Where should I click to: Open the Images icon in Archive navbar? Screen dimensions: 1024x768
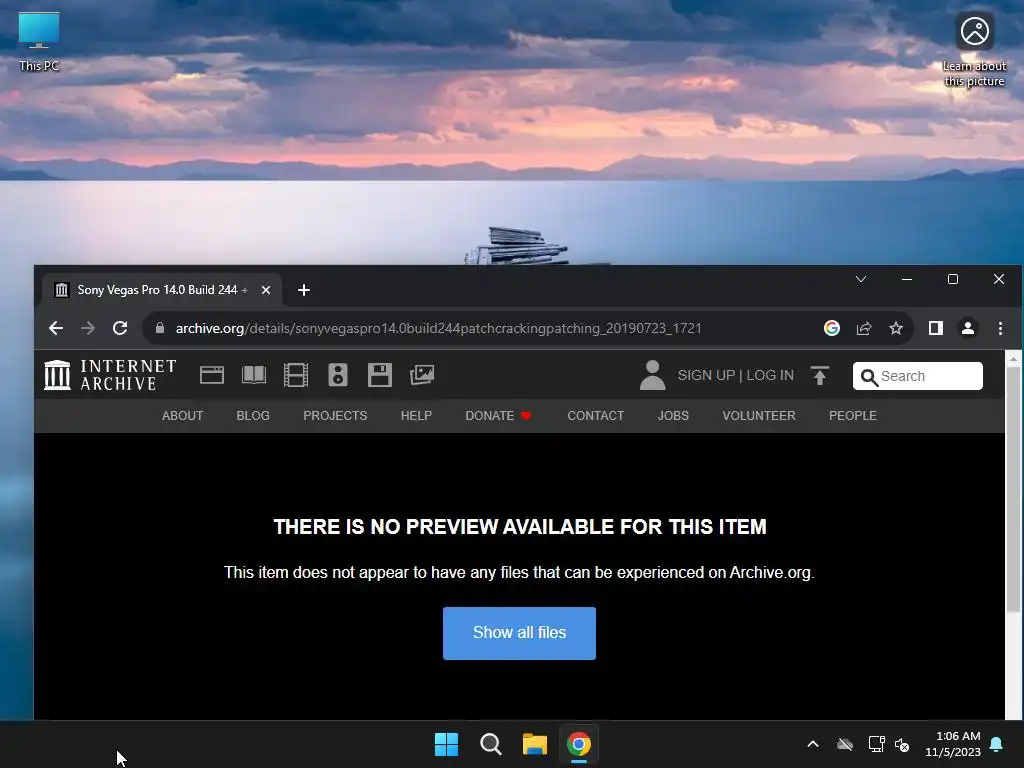422,375
